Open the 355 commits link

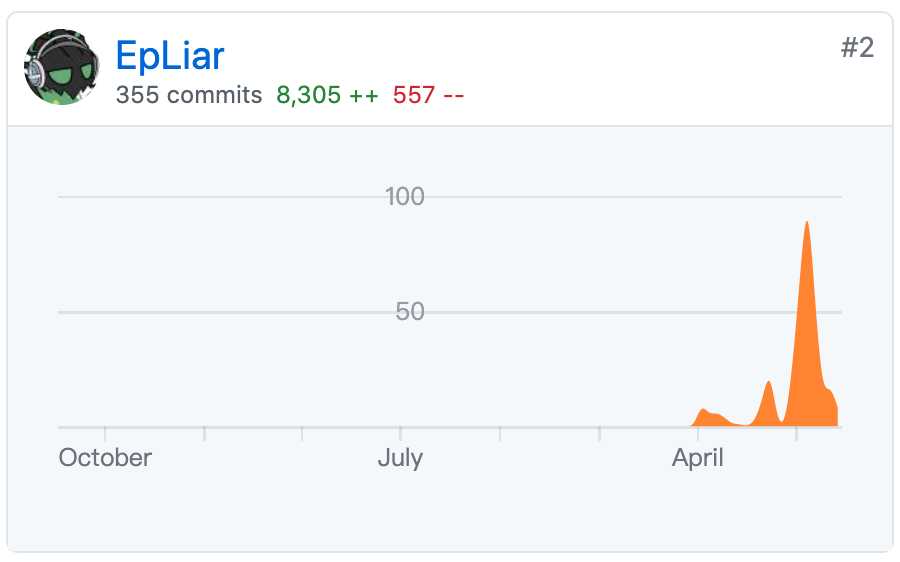tap(189, 95)
